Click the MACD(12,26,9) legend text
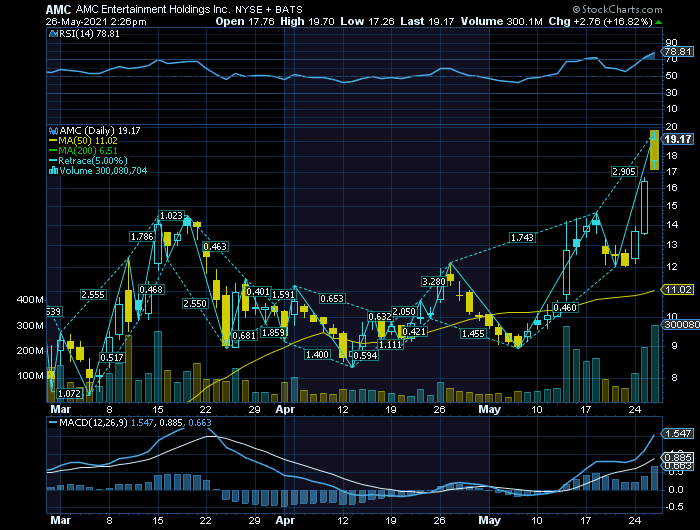The image size is (700, 530). coord(94,422)
